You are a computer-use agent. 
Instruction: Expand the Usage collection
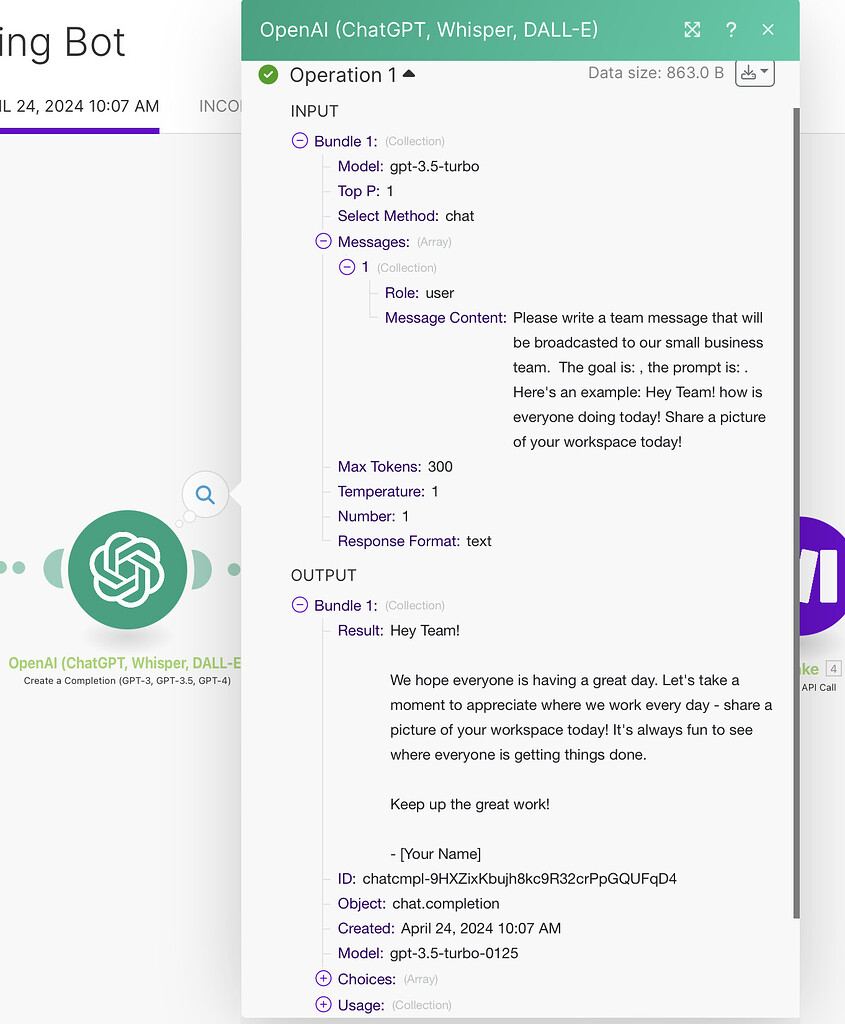pyautogui.click(x=322, y=1005)
